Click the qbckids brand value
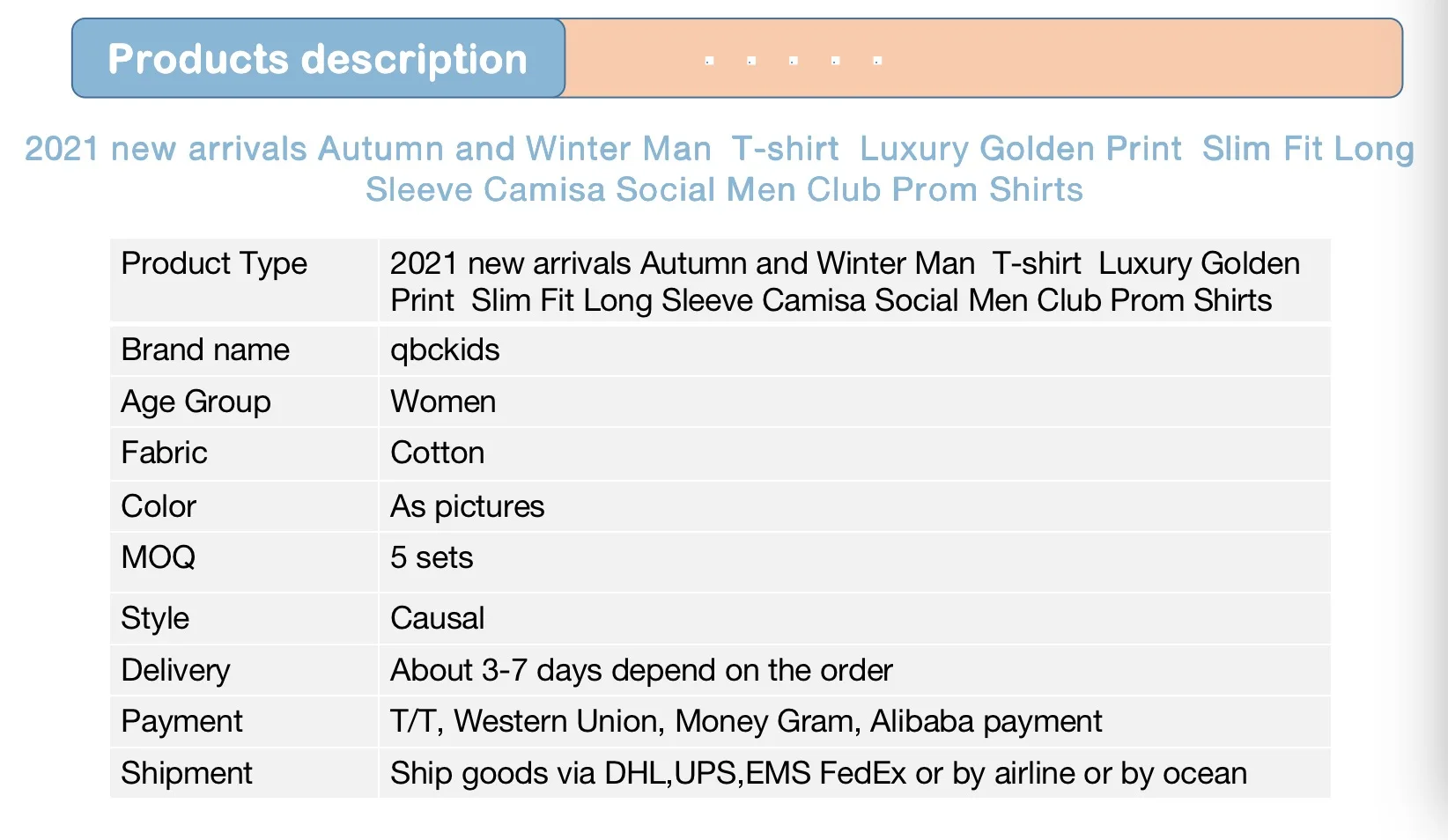 [445, 350]
